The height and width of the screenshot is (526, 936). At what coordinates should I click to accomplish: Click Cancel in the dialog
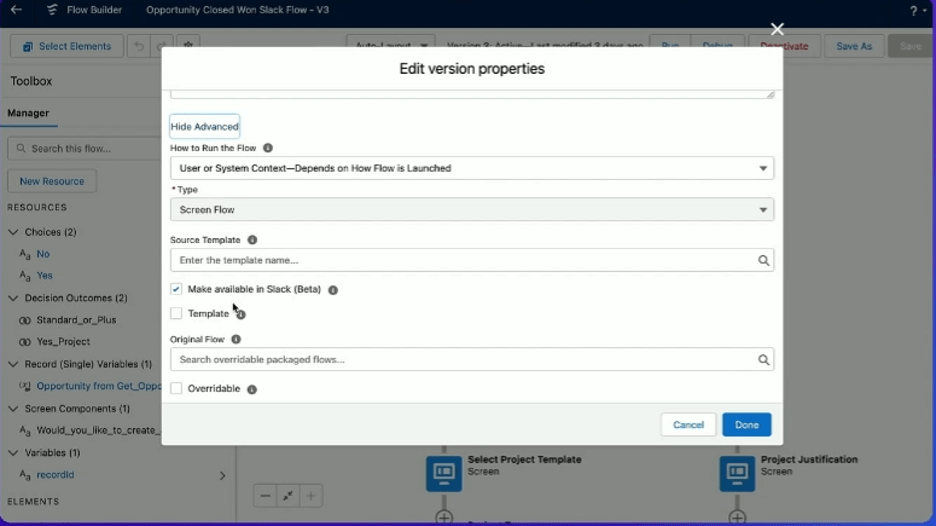coord(688,425)
